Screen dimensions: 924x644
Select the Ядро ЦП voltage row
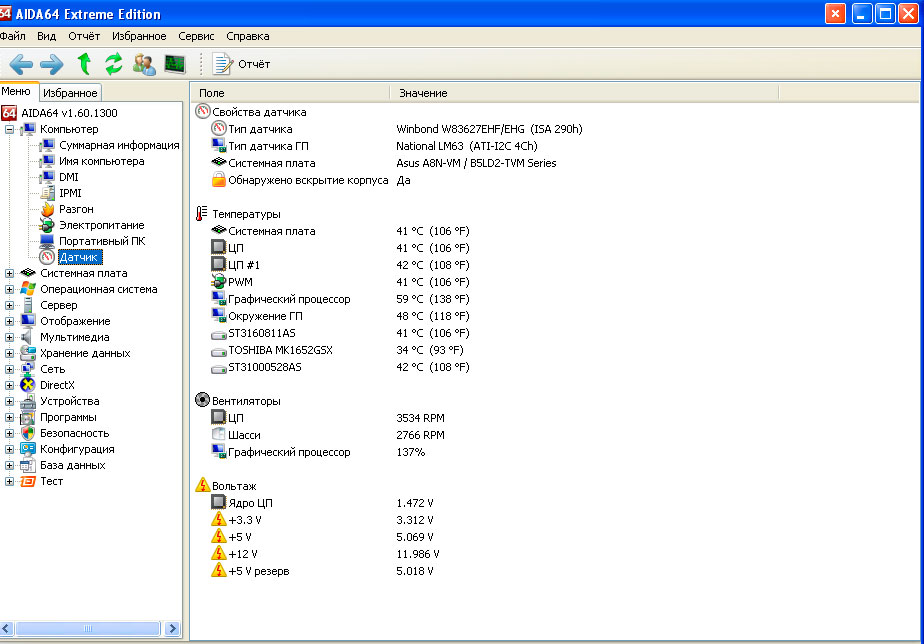click(x=322, y=503)
